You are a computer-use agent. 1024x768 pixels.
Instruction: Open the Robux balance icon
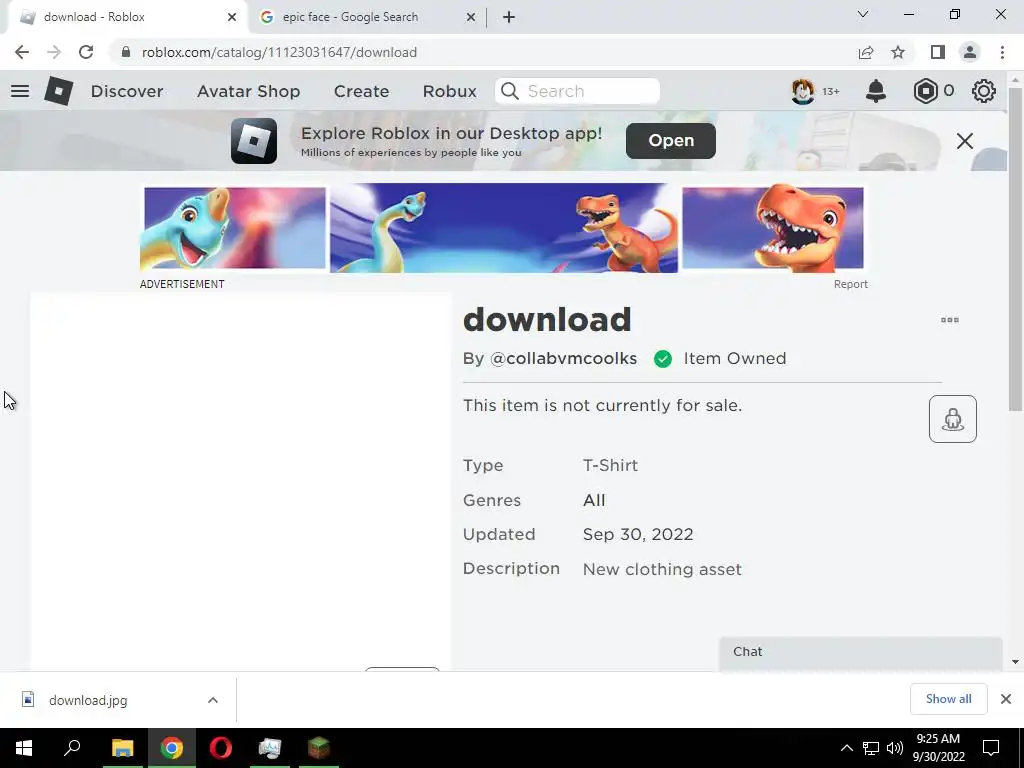click(x=925, y=91)
